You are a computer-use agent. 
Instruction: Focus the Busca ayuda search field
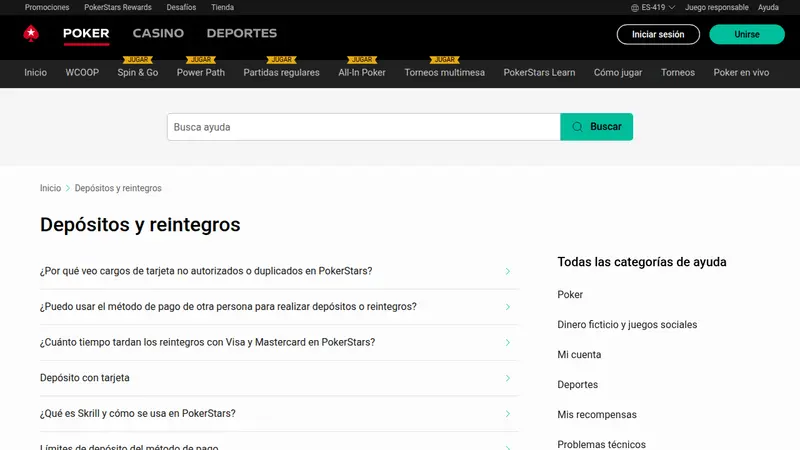pos(364,127)
